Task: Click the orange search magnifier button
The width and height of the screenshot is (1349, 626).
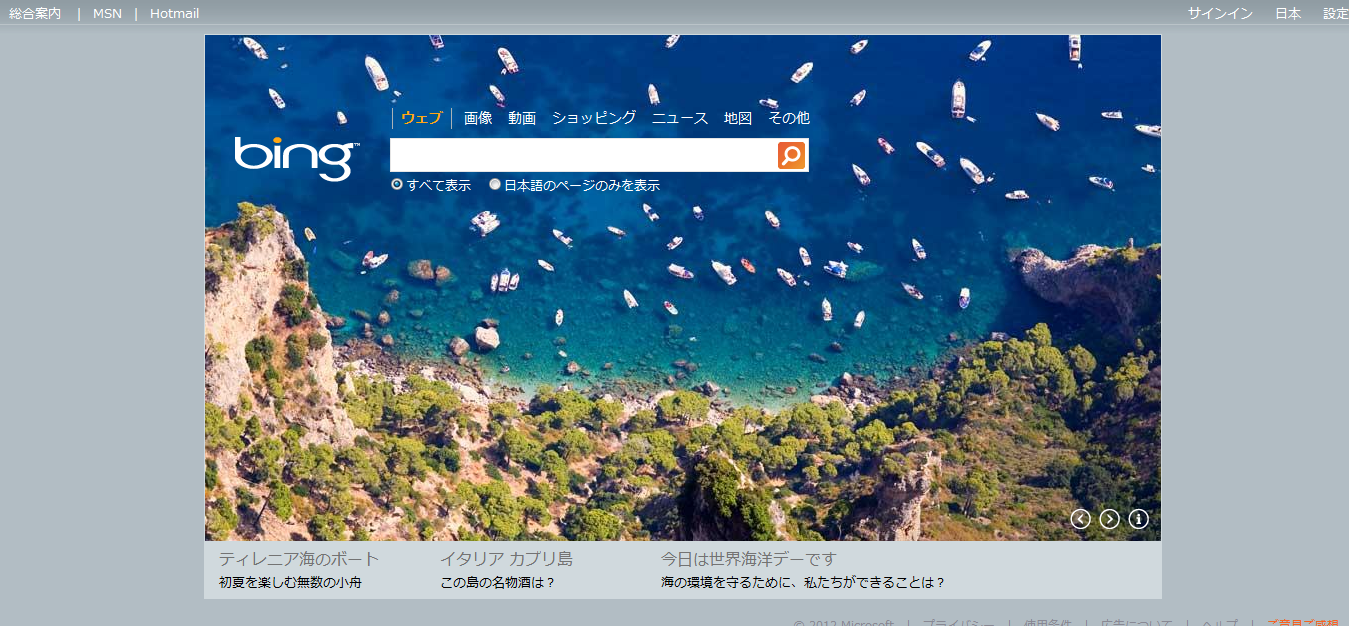Action: coord(791,155)
